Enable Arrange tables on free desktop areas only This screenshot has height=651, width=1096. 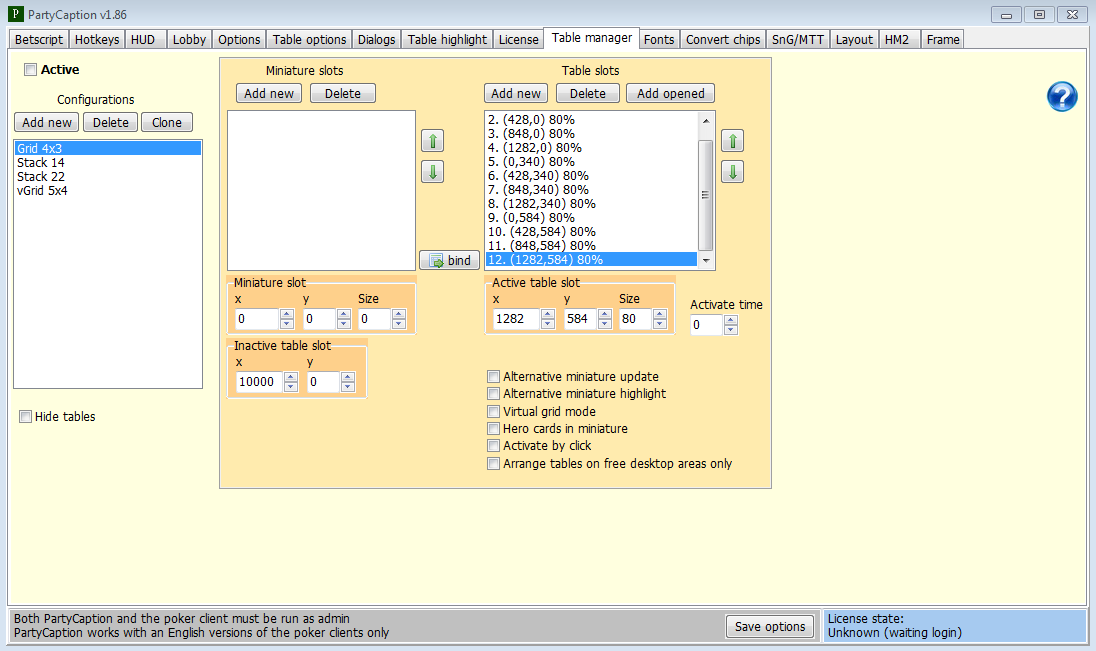[x=493, y=464]
